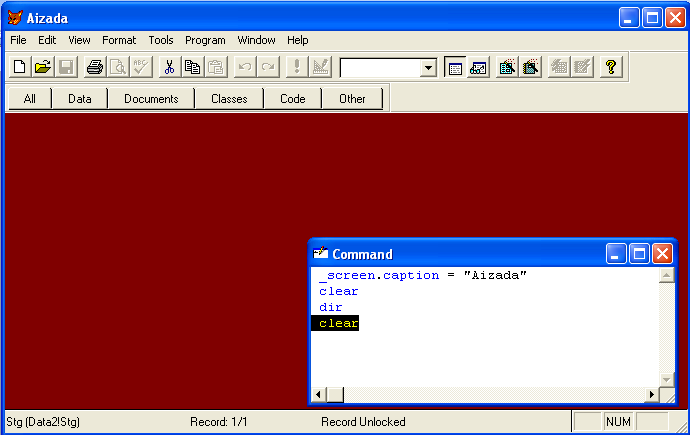
Task: Click the Redo arrow icon
Action: pos(268,67)
